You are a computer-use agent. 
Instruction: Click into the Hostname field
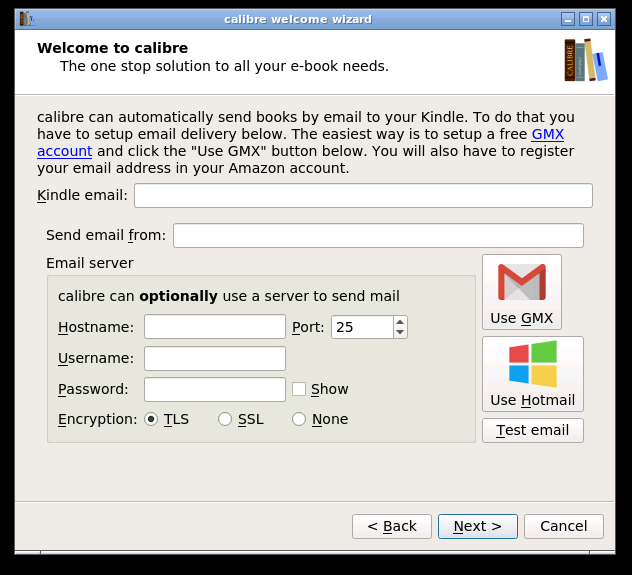[215, 327]
